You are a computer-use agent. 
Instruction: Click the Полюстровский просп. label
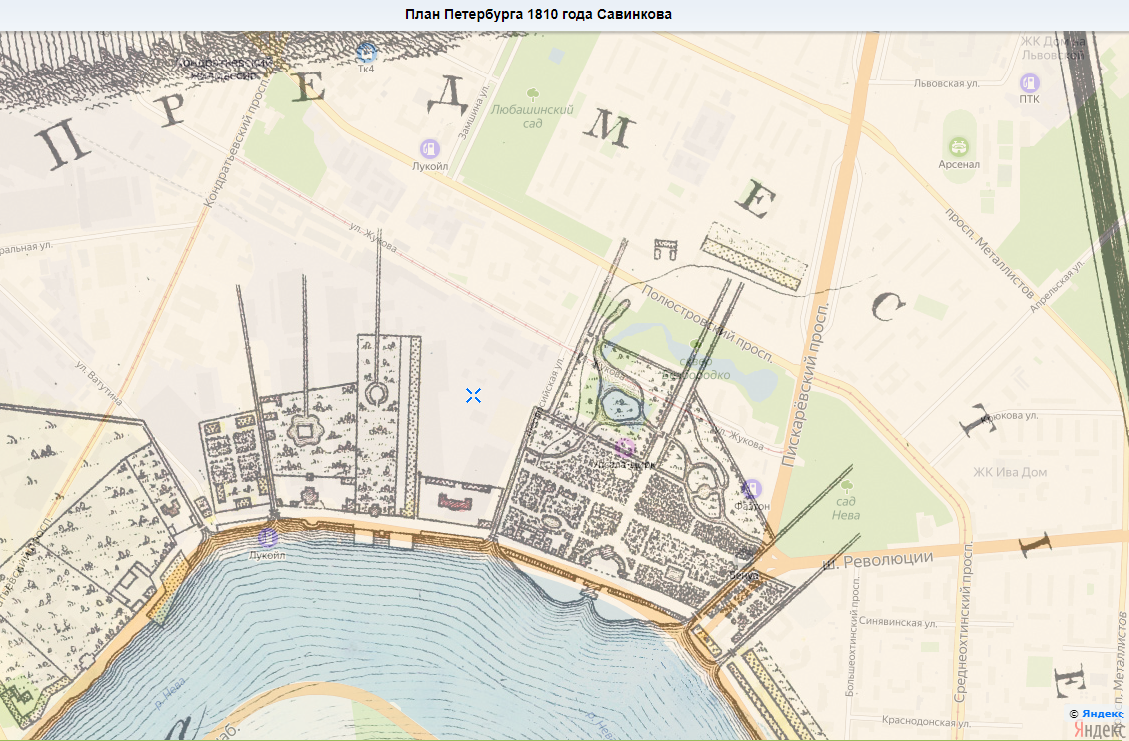[x=709, y=324]
